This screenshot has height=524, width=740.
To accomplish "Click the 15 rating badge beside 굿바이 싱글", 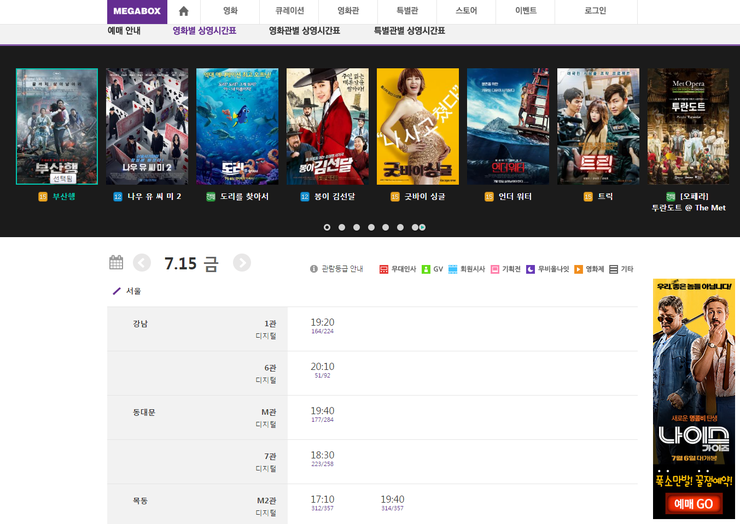I will click(x=395, y=197).
